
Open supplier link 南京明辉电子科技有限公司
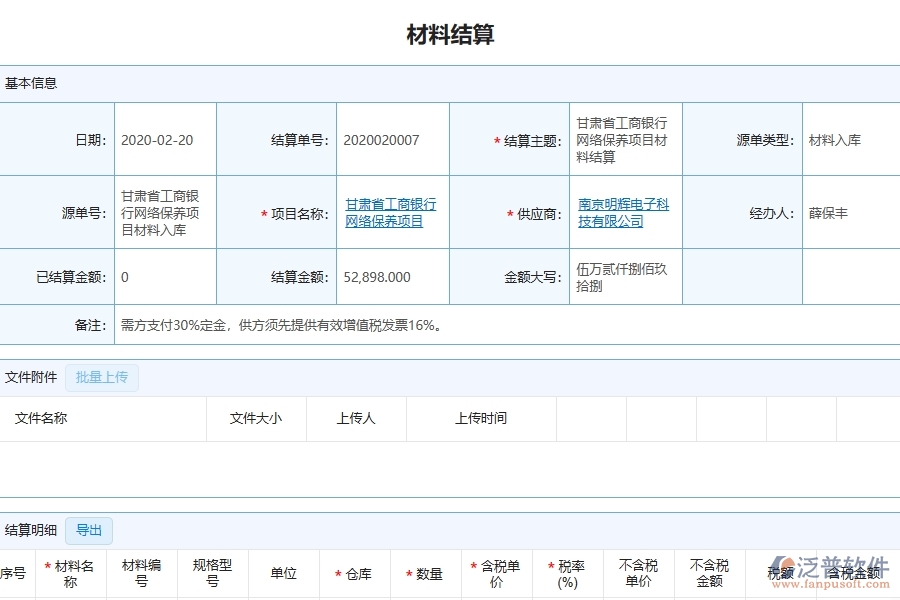coord(621,211)
